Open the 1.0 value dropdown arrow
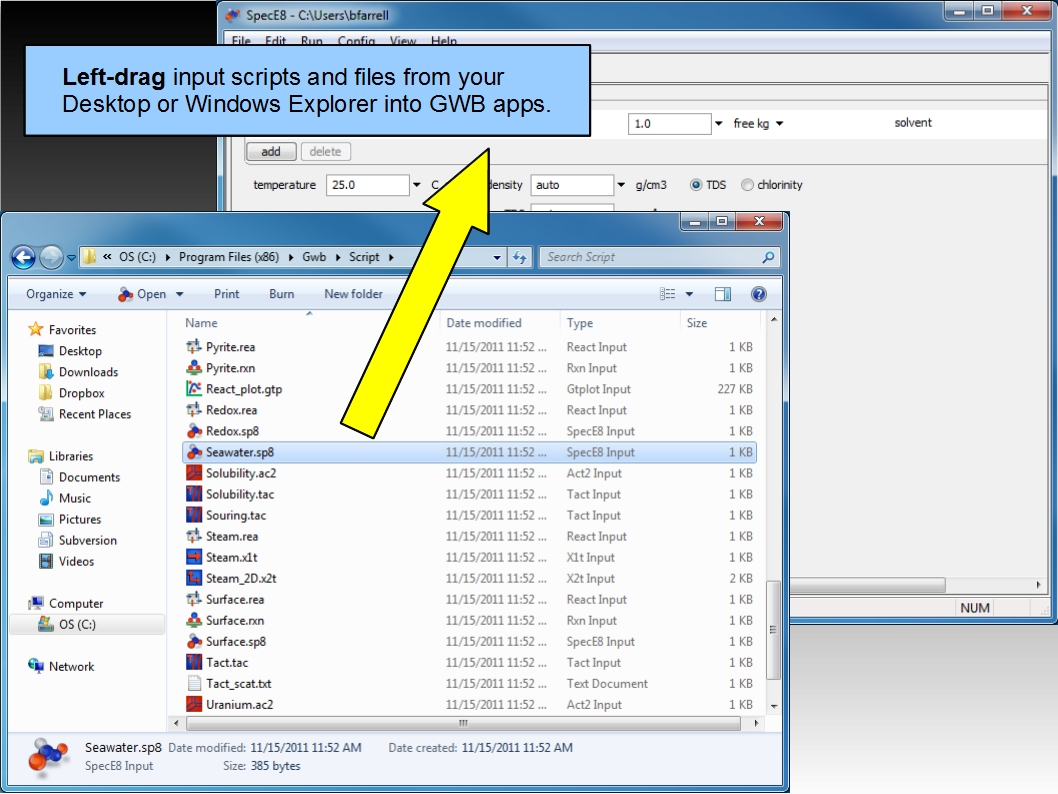The height and width of the screenshot is (794, 1058). [x=719, y=123]
